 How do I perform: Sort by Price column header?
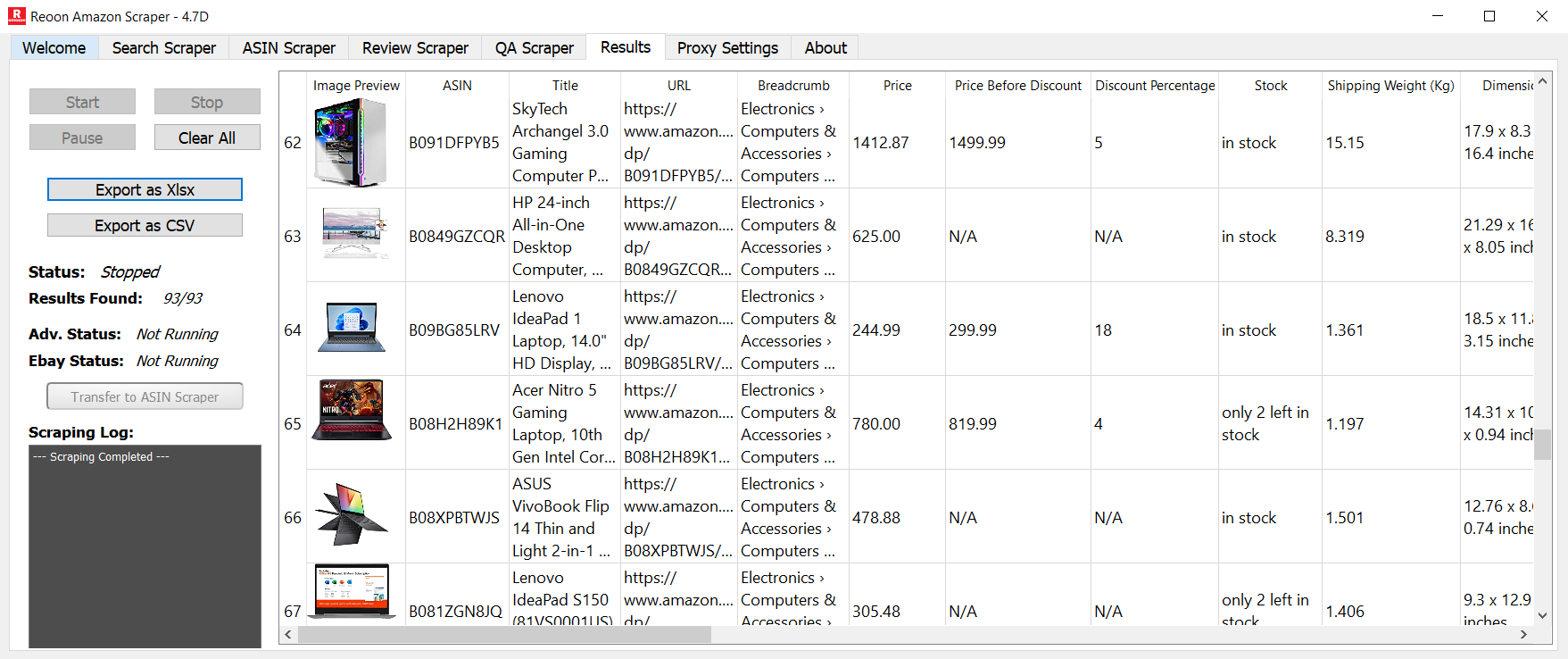coord(898,86)
